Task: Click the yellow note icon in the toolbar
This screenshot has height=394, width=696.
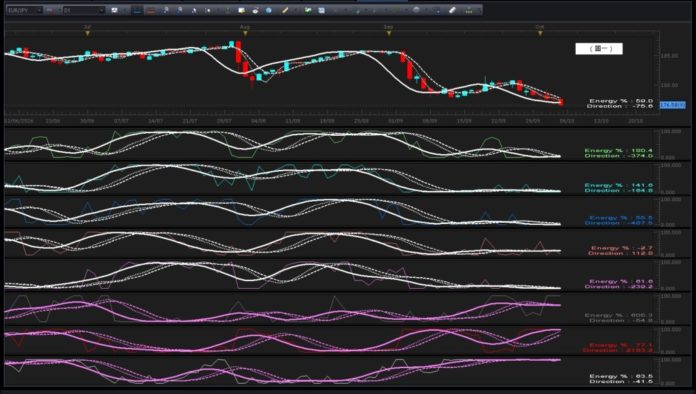Action: pos(241,10)
